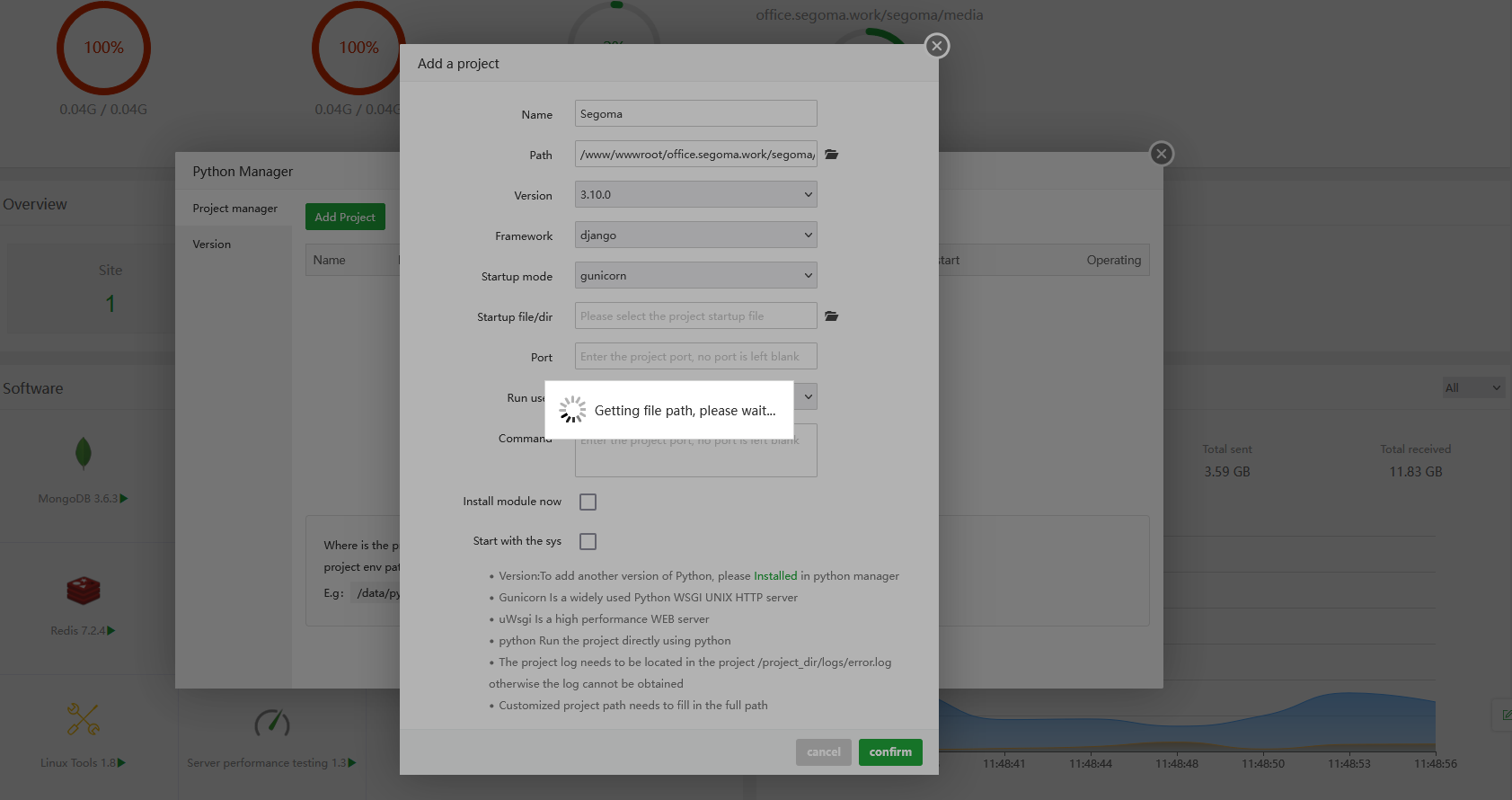Screen dimensions: 1512x800
Task: Click the Name input field containing Segoma
Action: point(696,113)
